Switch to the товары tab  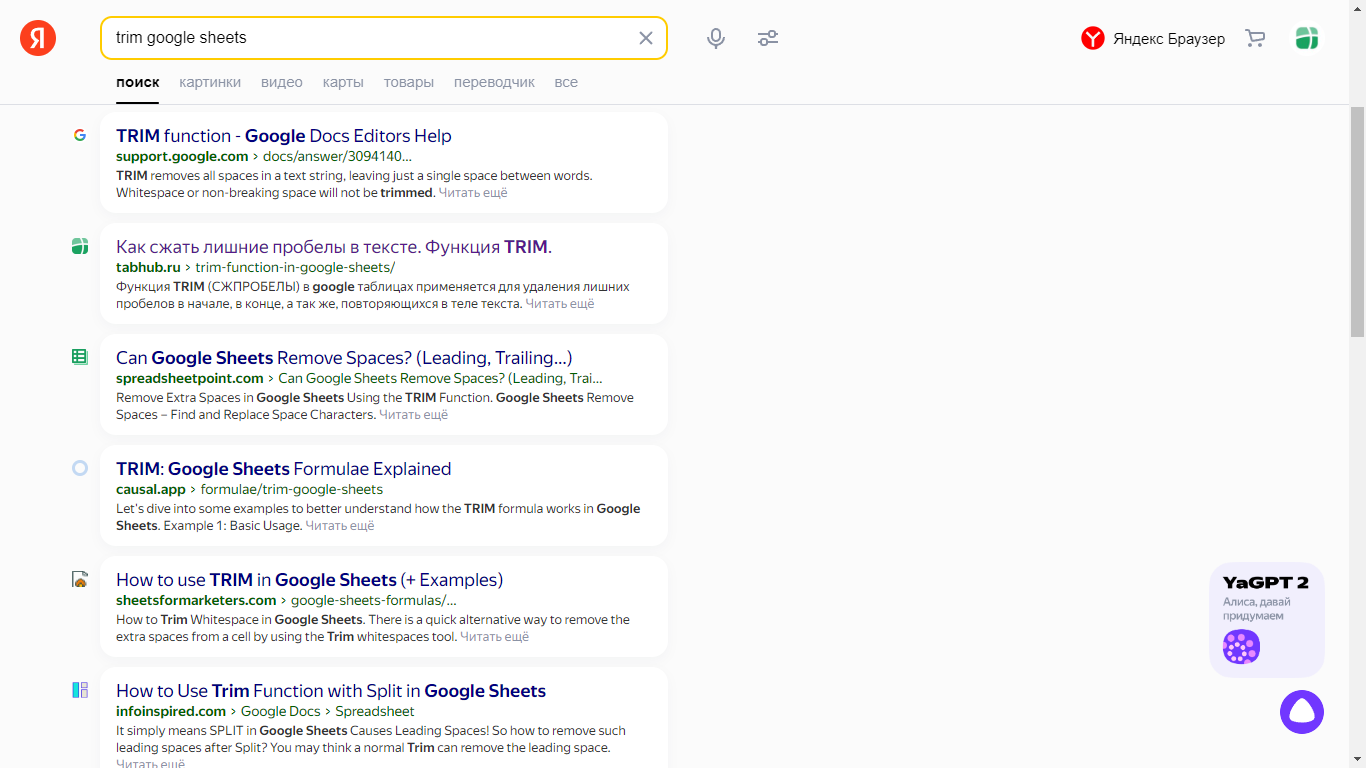click(x=409, y=82)
